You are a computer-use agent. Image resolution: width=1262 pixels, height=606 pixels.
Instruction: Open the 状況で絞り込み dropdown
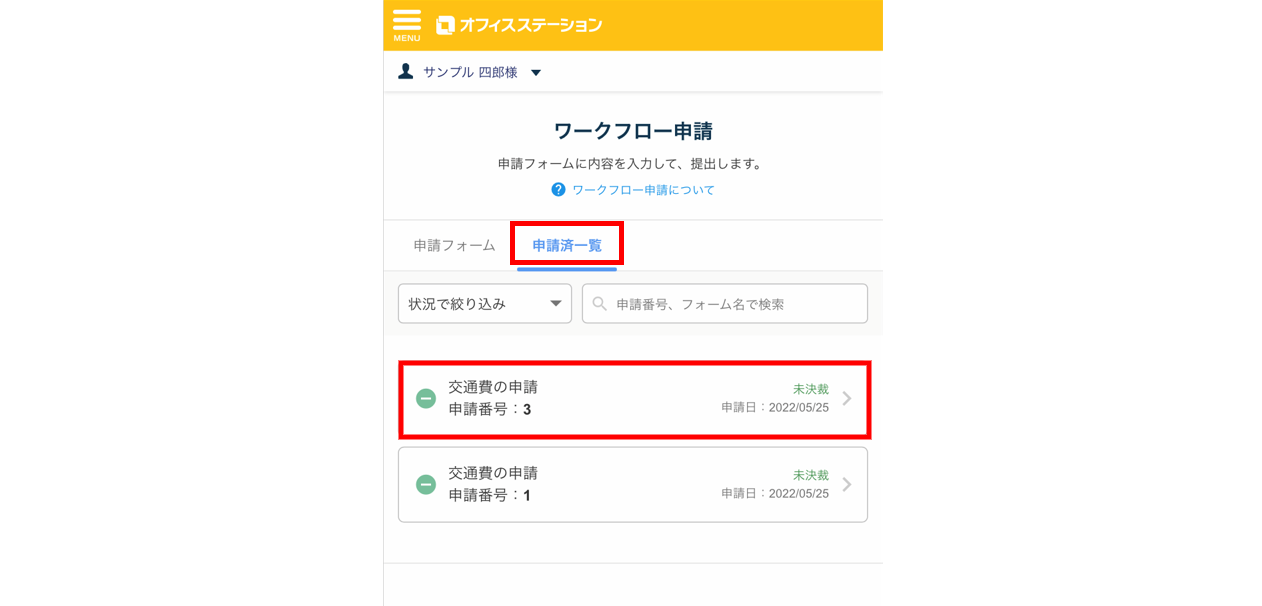pos(485,304)
